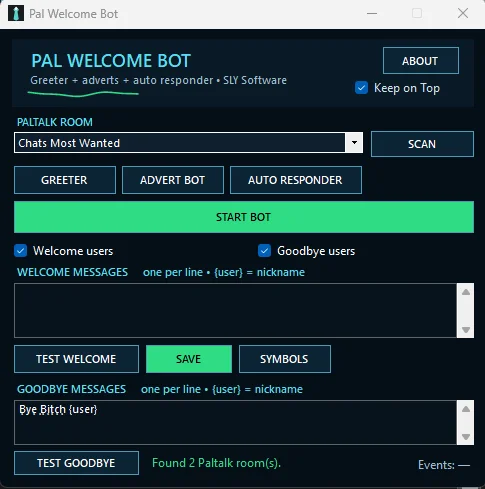Expand the Paltalk Room dropdown arrow

[354, 143]
